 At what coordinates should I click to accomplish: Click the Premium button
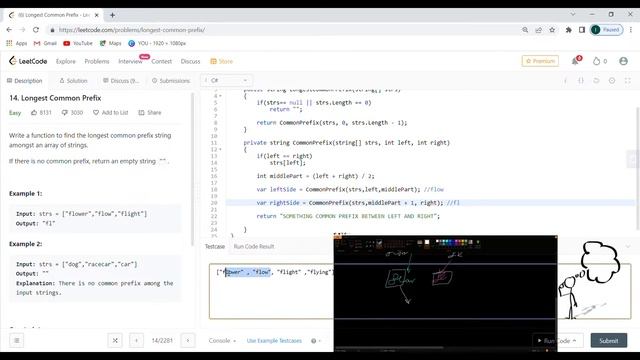540,61
